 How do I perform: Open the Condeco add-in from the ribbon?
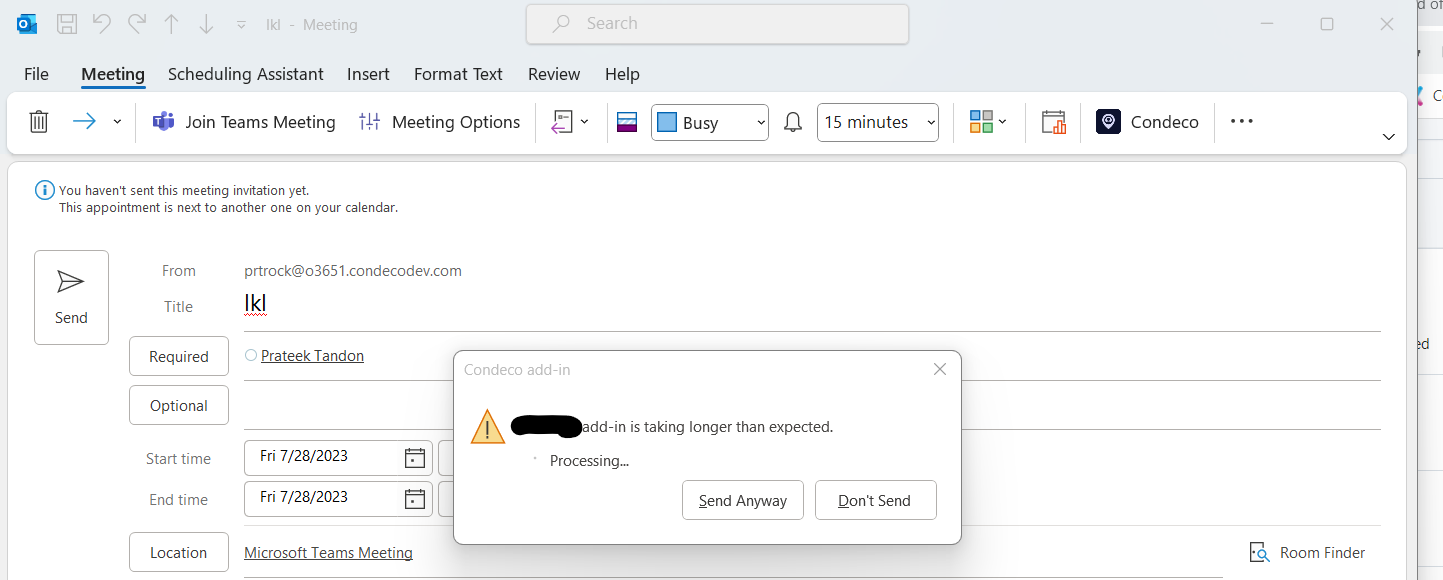point(1147,121)
